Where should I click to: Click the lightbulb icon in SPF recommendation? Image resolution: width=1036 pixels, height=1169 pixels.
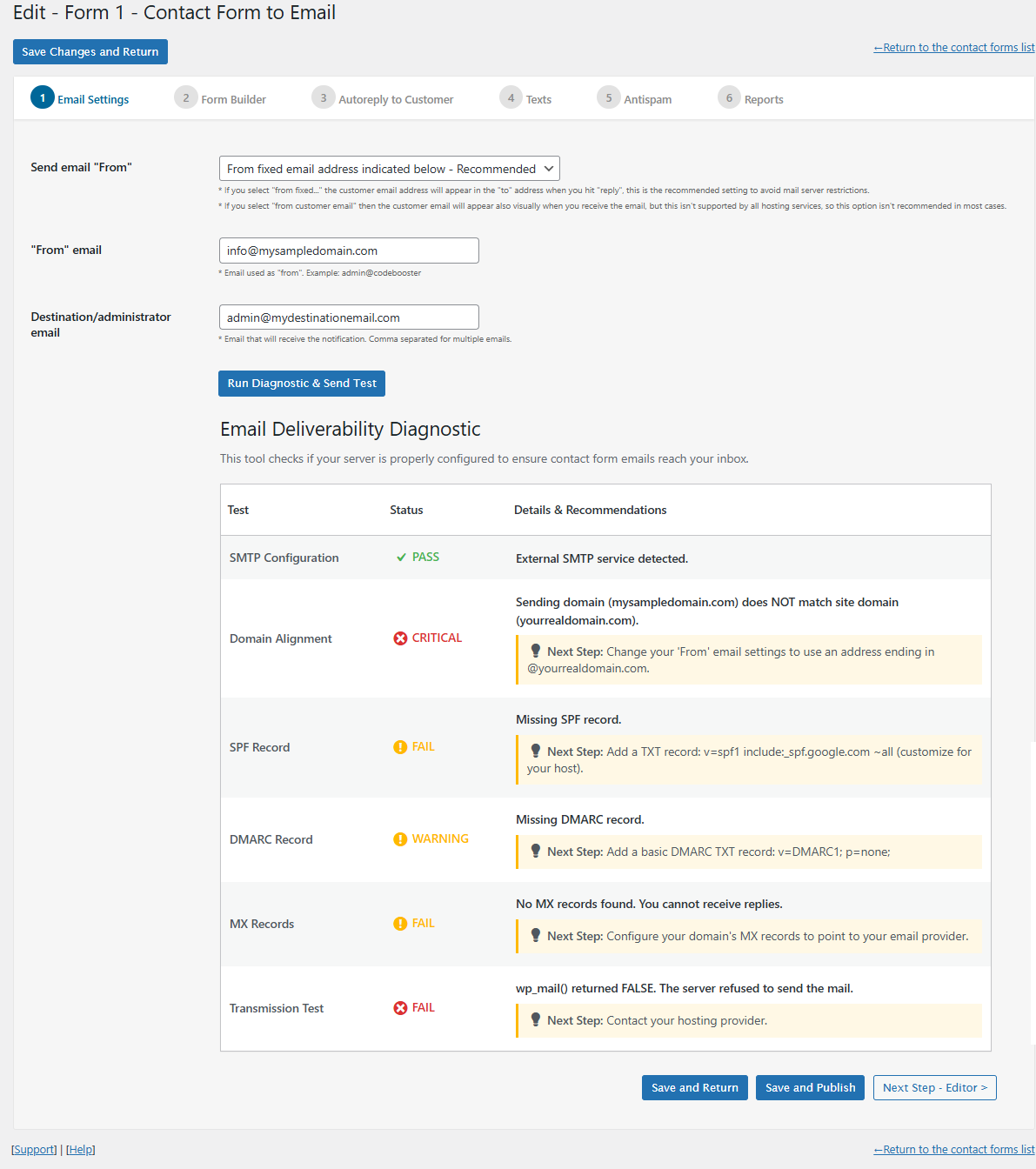(536, 751)
